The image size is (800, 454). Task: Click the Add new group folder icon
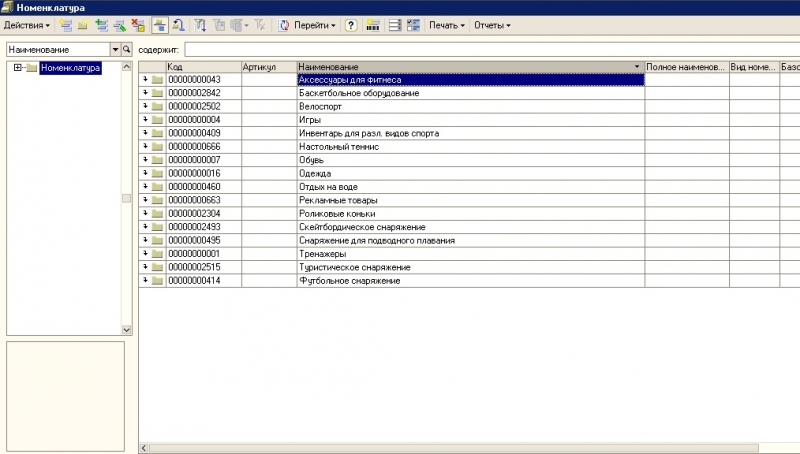pos(83,24)
